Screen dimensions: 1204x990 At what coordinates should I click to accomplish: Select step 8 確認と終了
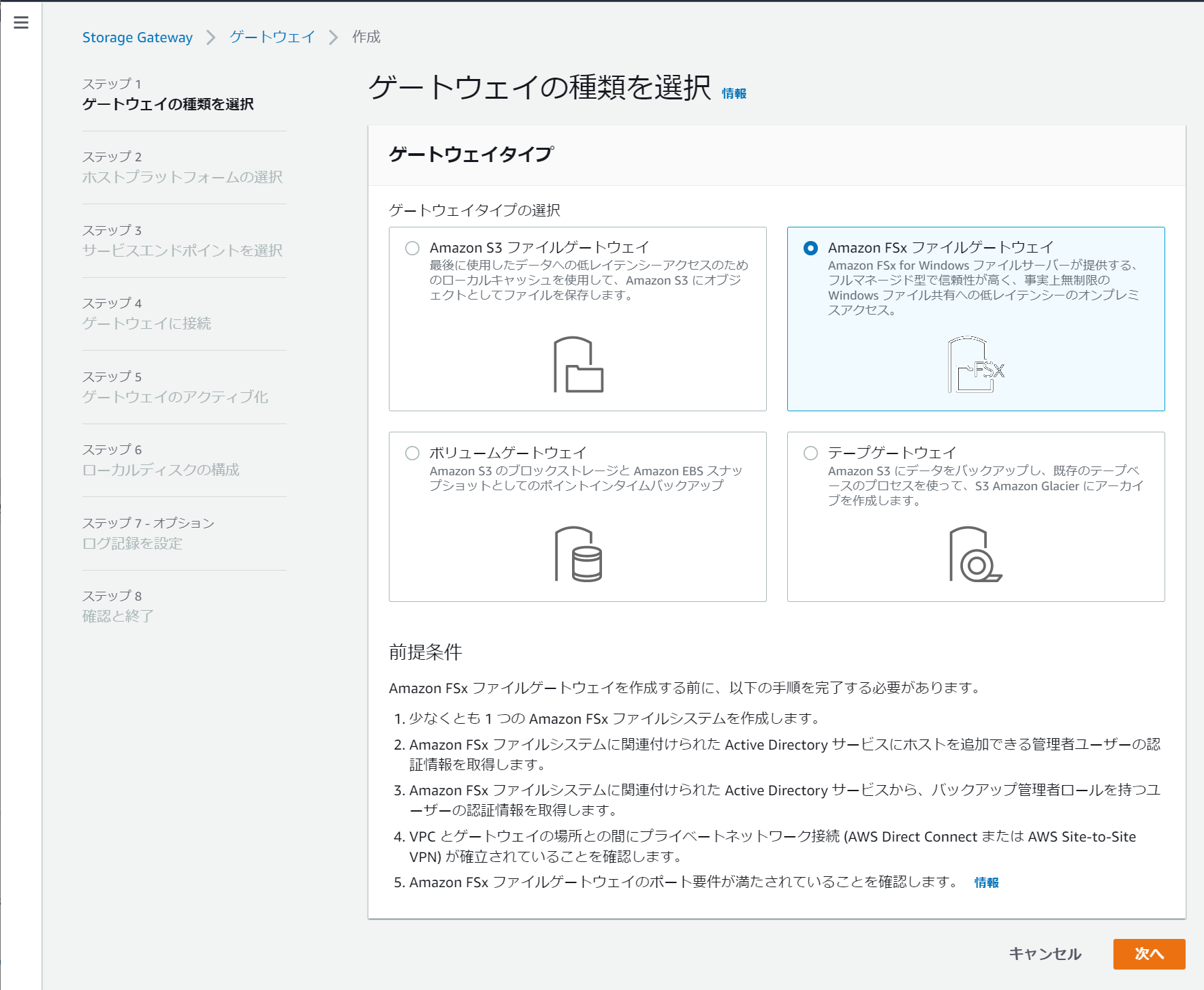click(x=118, y=616)
